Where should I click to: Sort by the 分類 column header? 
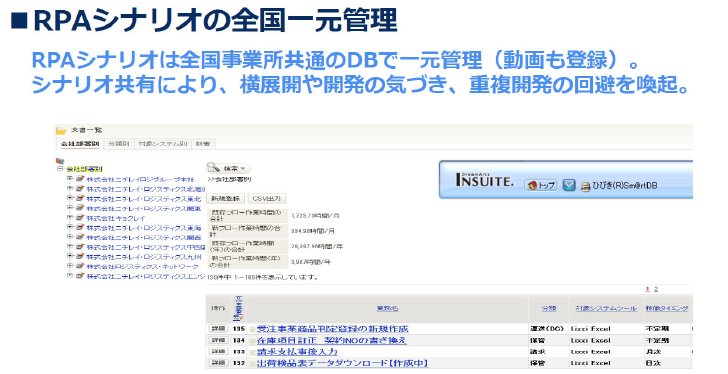(549, 309)
